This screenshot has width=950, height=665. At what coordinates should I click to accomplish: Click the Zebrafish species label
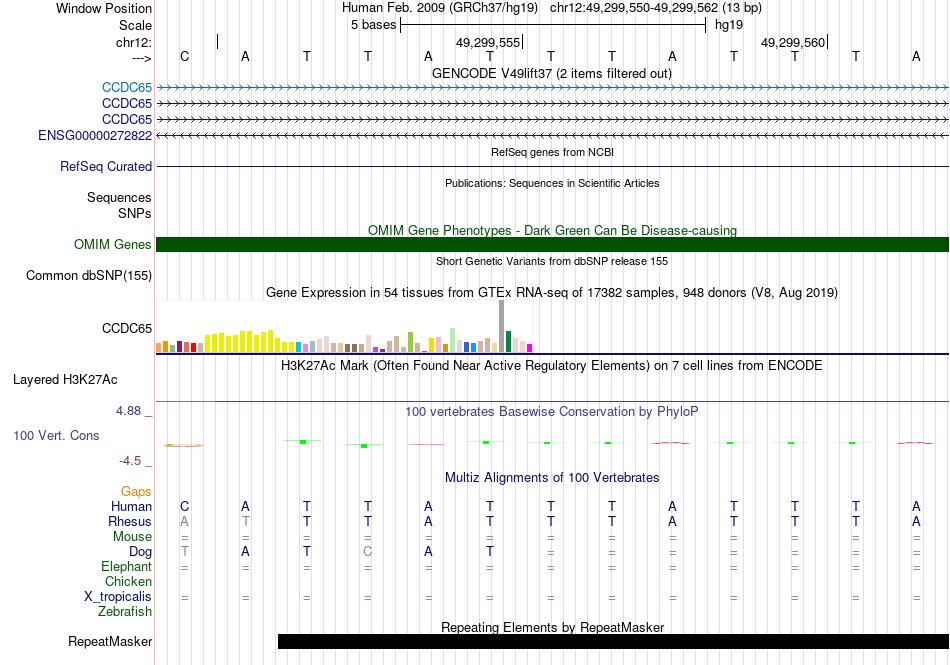tap(125, 612)
